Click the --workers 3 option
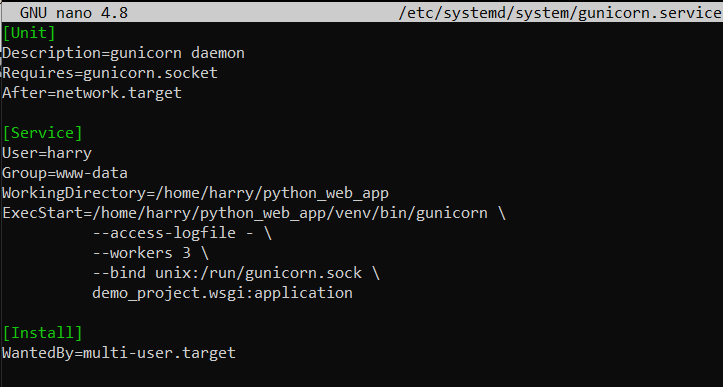The image size is (723, 387). [150, 253]
